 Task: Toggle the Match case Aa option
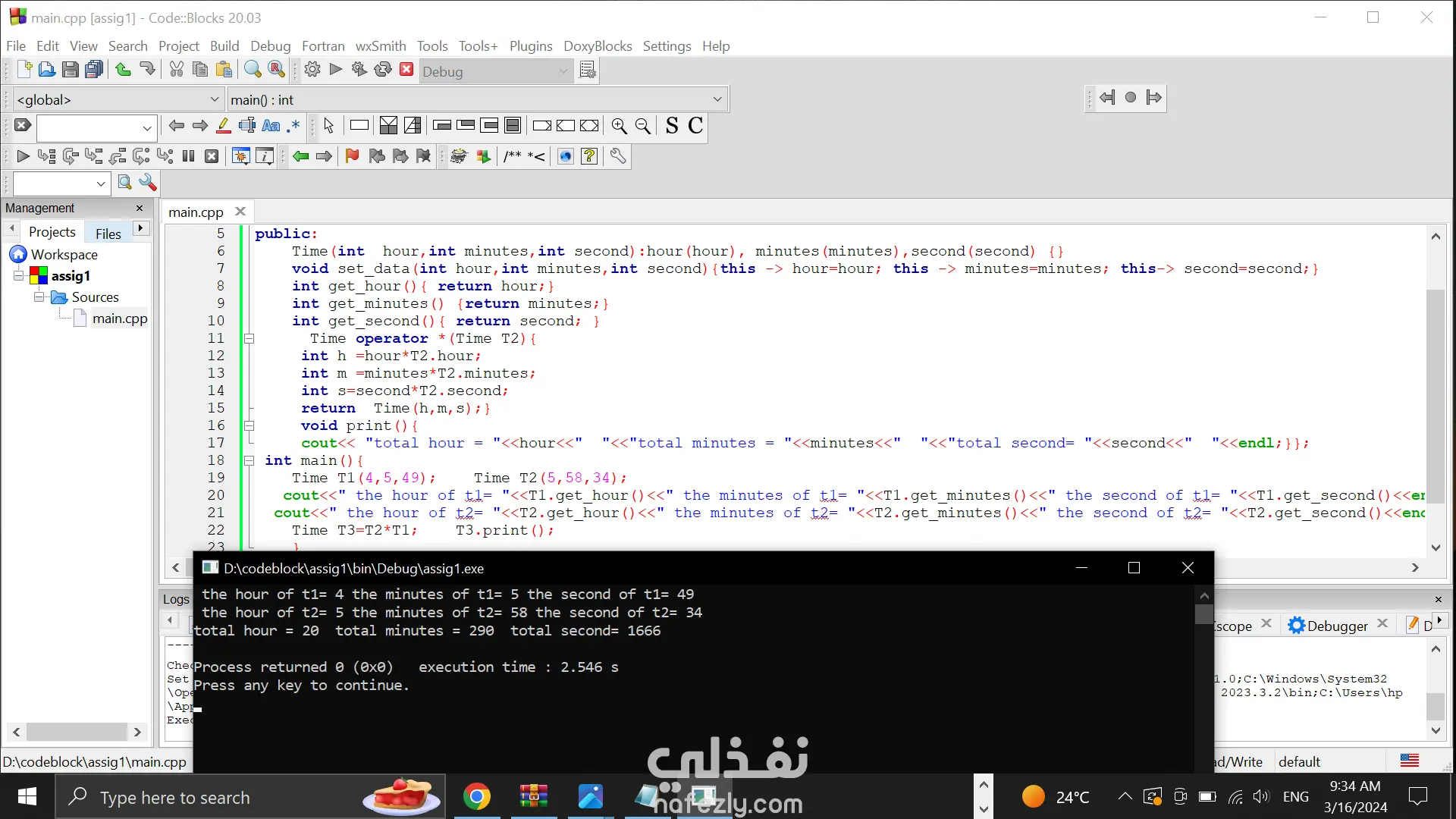click(271, 126)
